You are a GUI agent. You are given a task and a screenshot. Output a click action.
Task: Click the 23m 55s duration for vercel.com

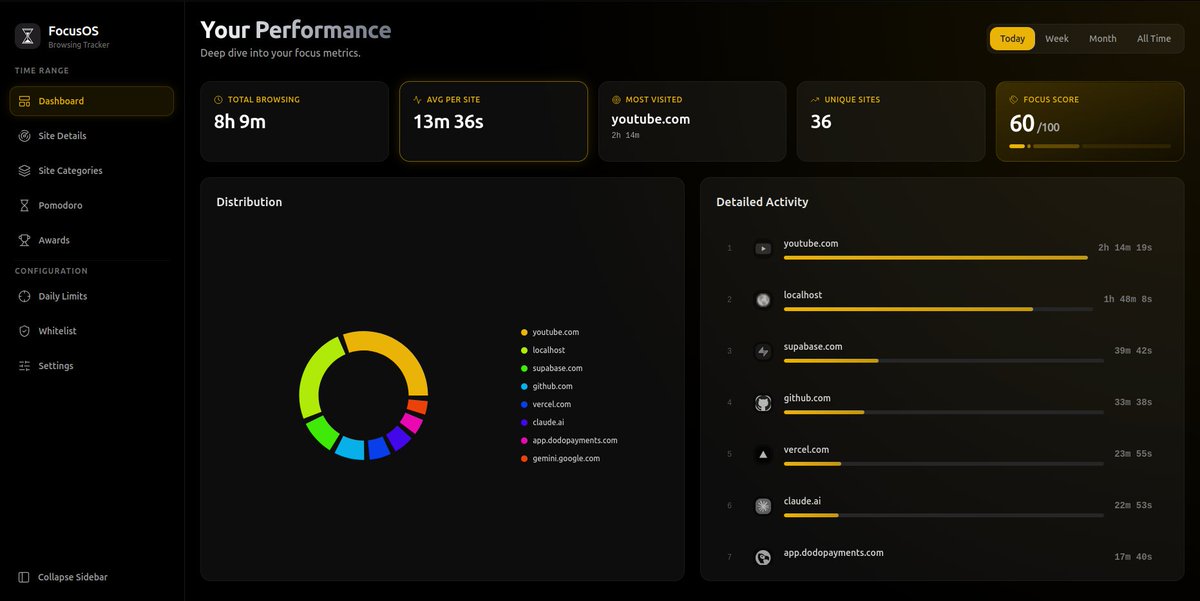point(1133,454)
